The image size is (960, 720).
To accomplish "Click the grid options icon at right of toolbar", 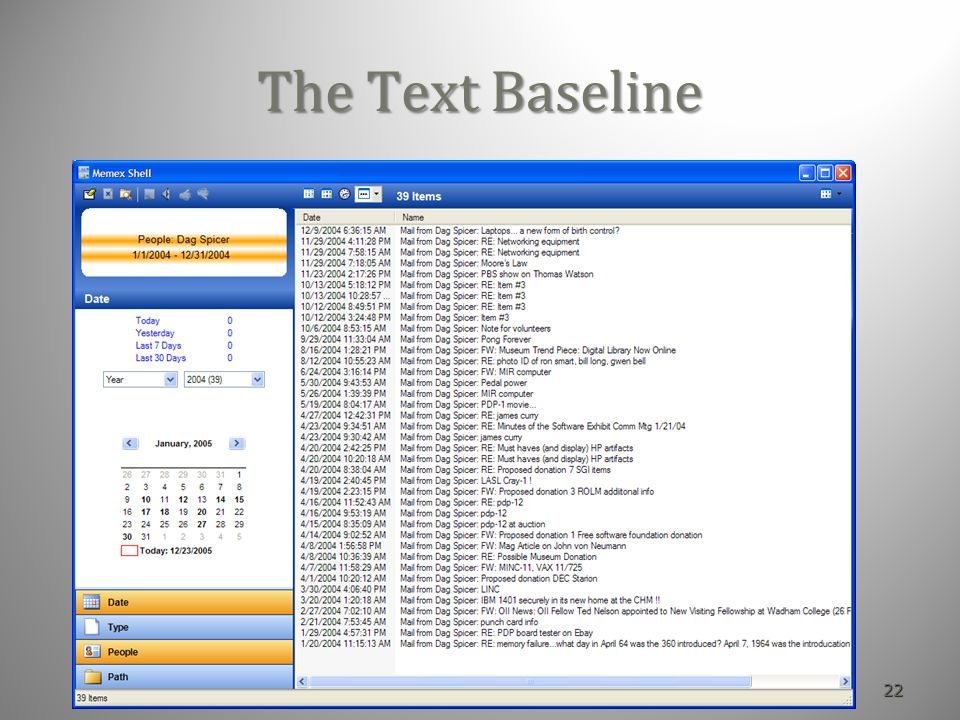I will click(x=825, y=194).
